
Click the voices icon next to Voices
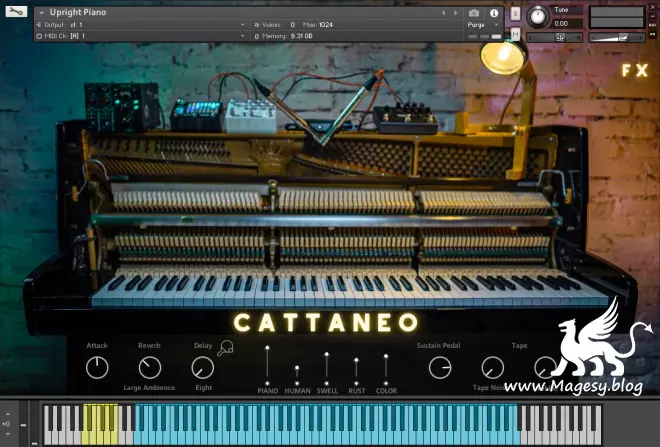(x=257, y=25)
